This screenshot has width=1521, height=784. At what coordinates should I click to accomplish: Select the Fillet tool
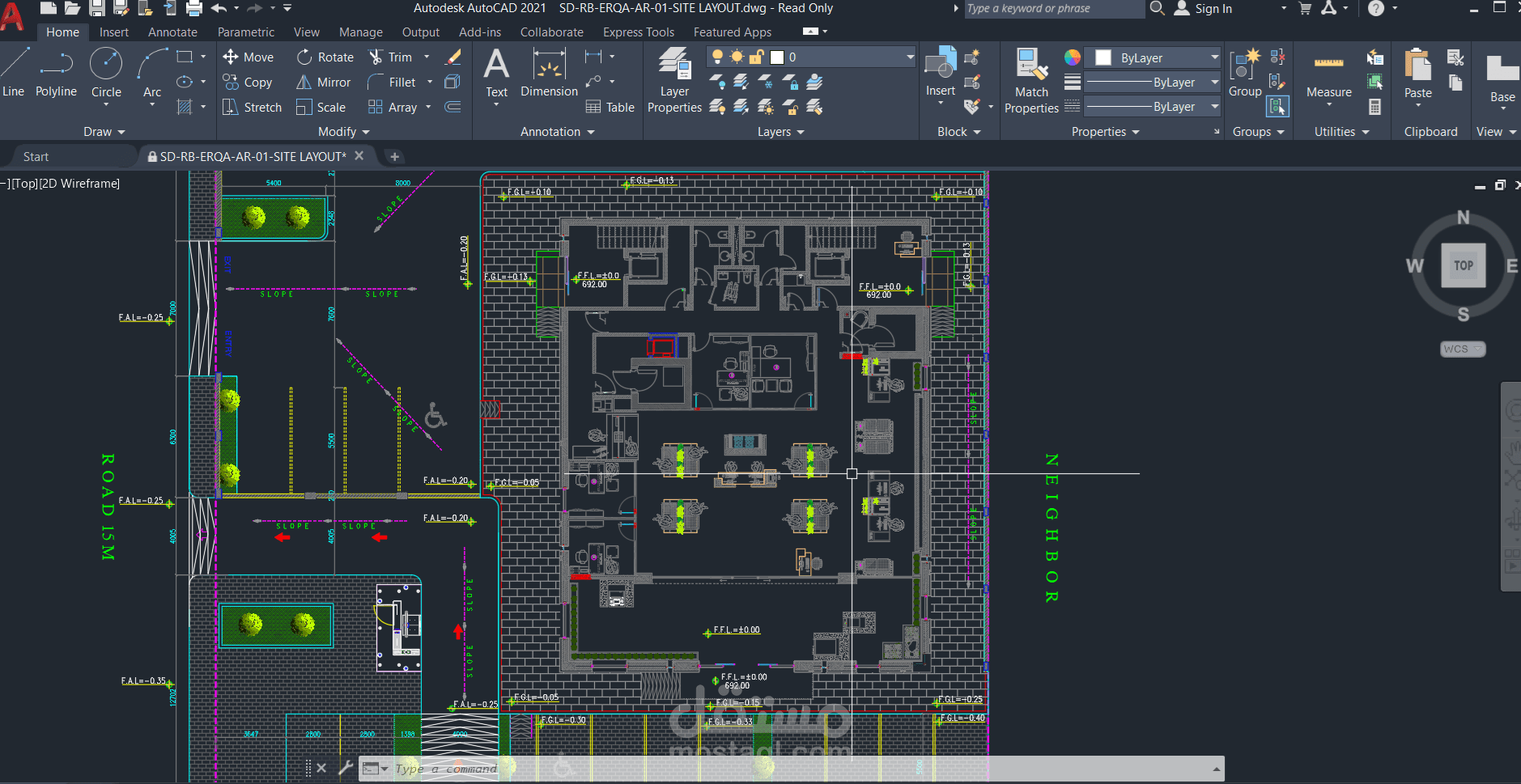coord(392,82)
